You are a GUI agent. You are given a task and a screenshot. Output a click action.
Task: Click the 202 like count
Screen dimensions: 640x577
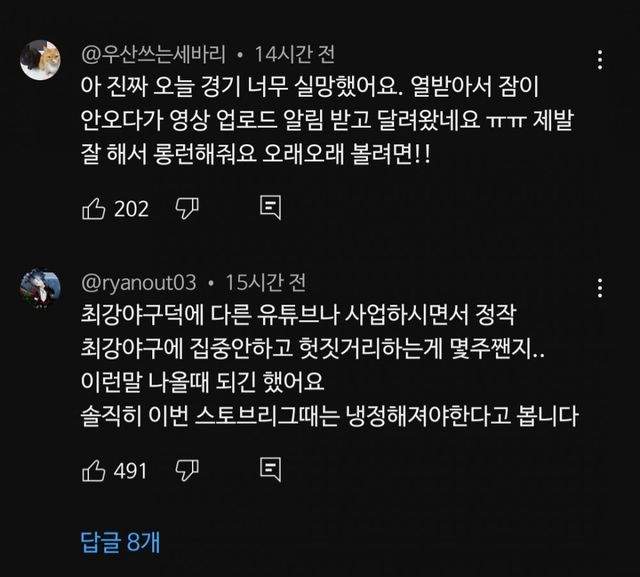pyautogui.click(x=131, y=208)
